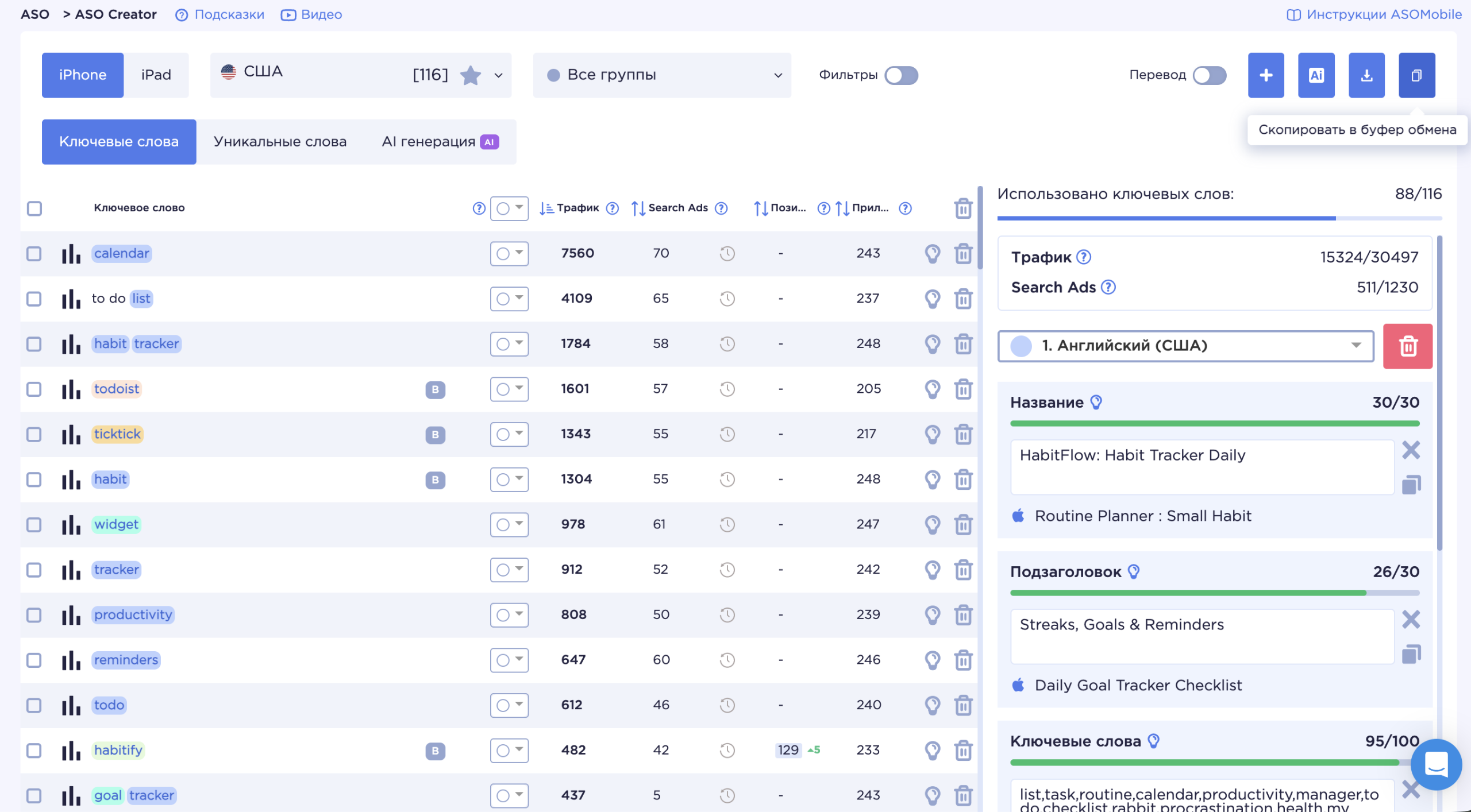
Task: Switch to Уникальные слова tab
Action: tap(280, 142)
